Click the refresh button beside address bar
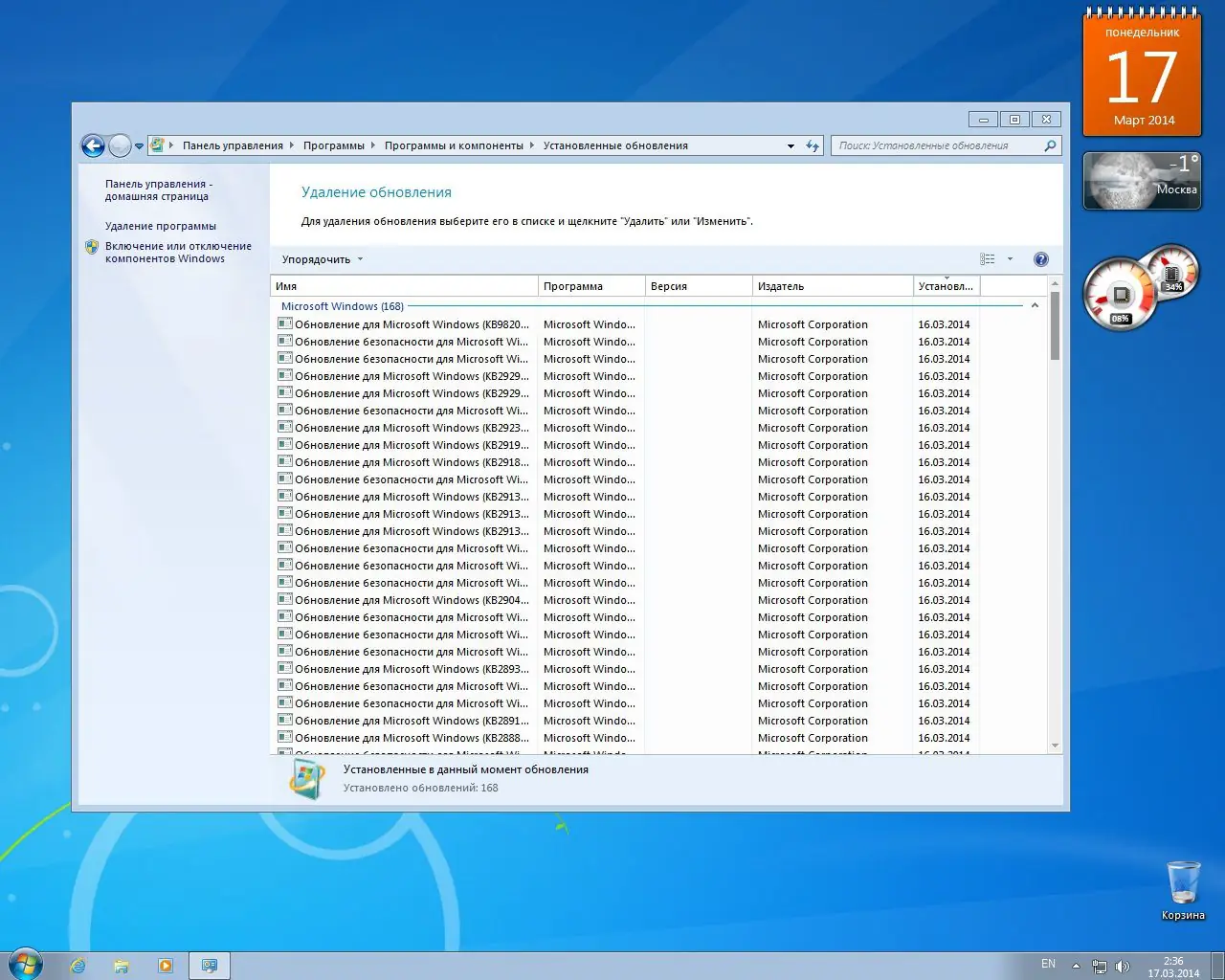Screen dimensions: 1225x980 coord(813,145)
